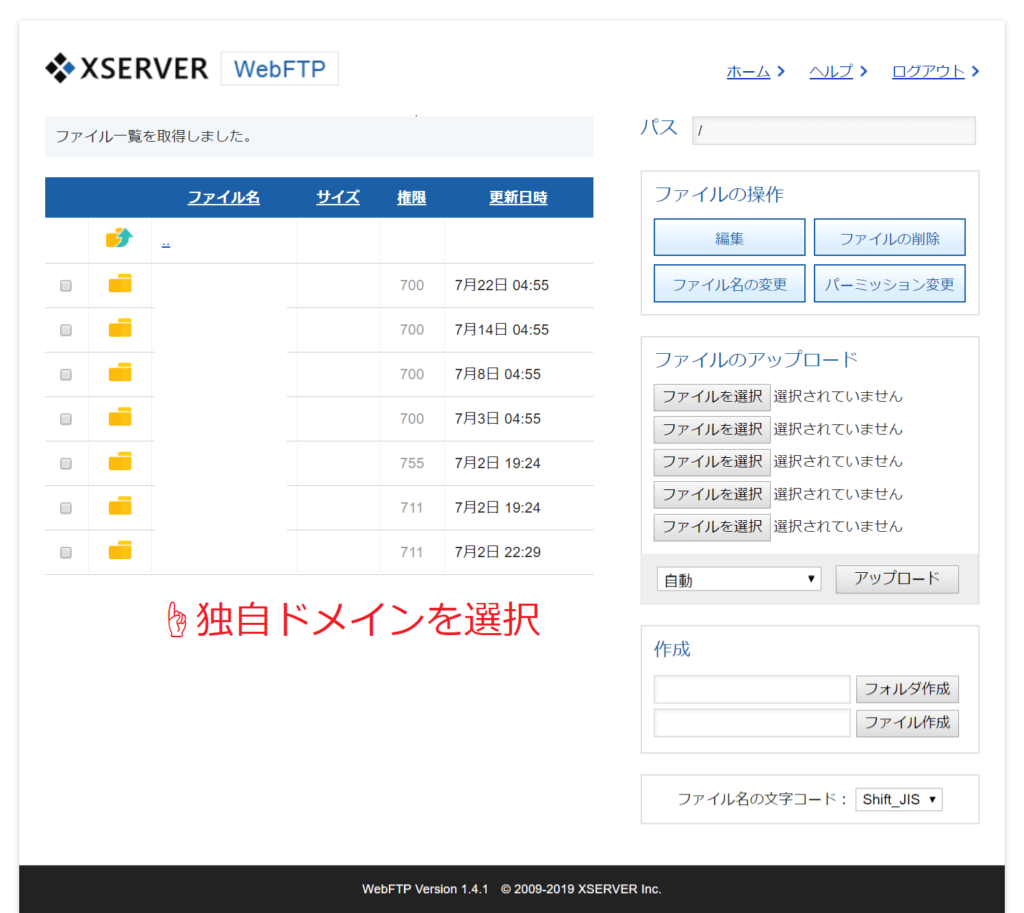Sort by 権限 column header
The width and height of the screenshot is (1024, 913).
(411, 197)
